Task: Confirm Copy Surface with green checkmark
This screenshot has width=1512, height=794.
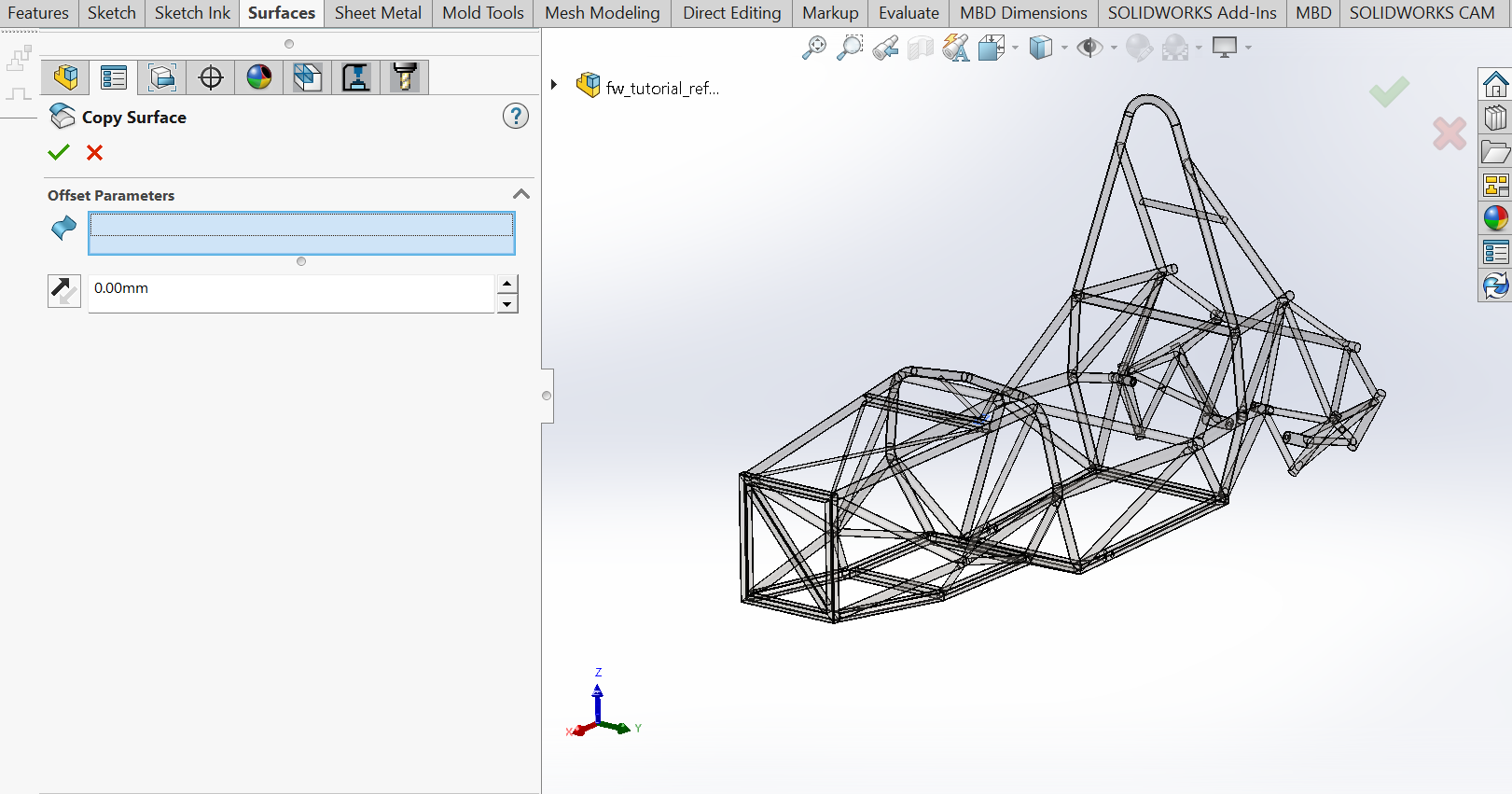Action: [59, 152]
